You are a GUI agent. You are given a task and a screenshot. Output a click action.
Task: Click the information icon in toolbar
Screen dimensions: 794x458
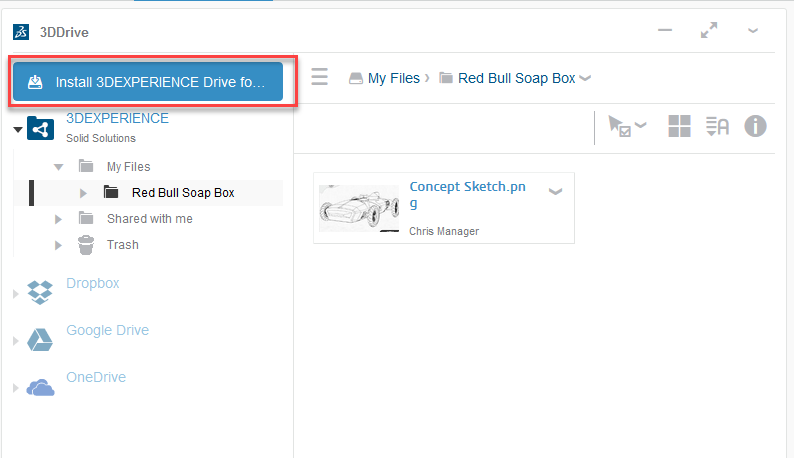pyautogui.click(x=756, y=126)
